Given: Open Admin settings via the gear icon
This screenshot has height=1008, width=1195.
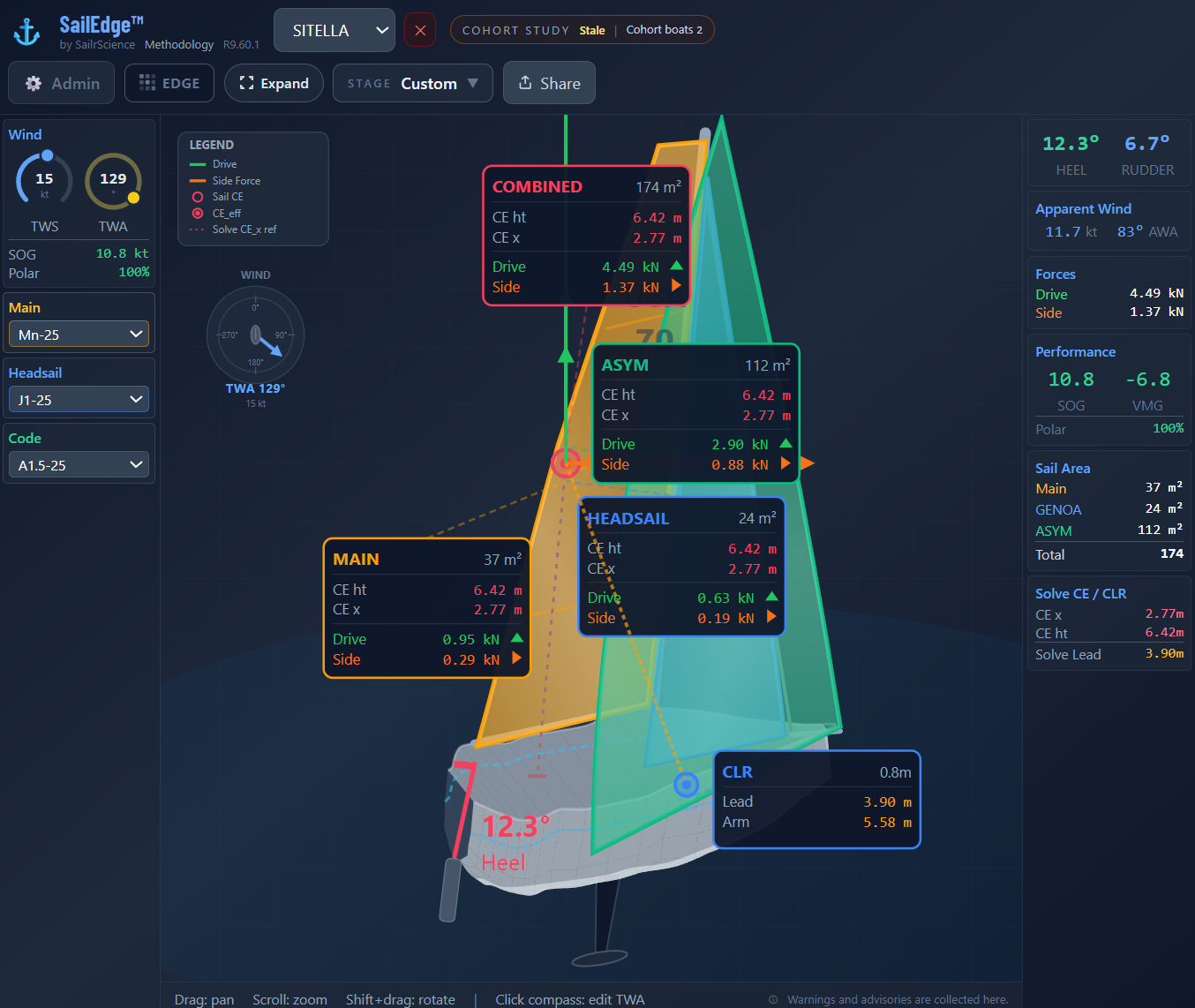Looking at the screenshot, I should pyautogui.click(x=34, y=82).
